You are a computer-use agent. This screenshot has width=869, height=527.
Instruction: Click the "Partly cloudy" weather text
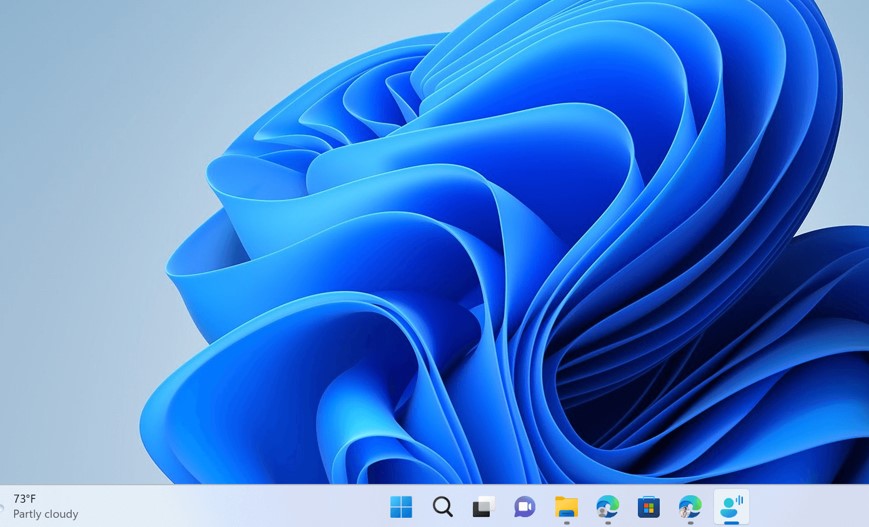45,514
